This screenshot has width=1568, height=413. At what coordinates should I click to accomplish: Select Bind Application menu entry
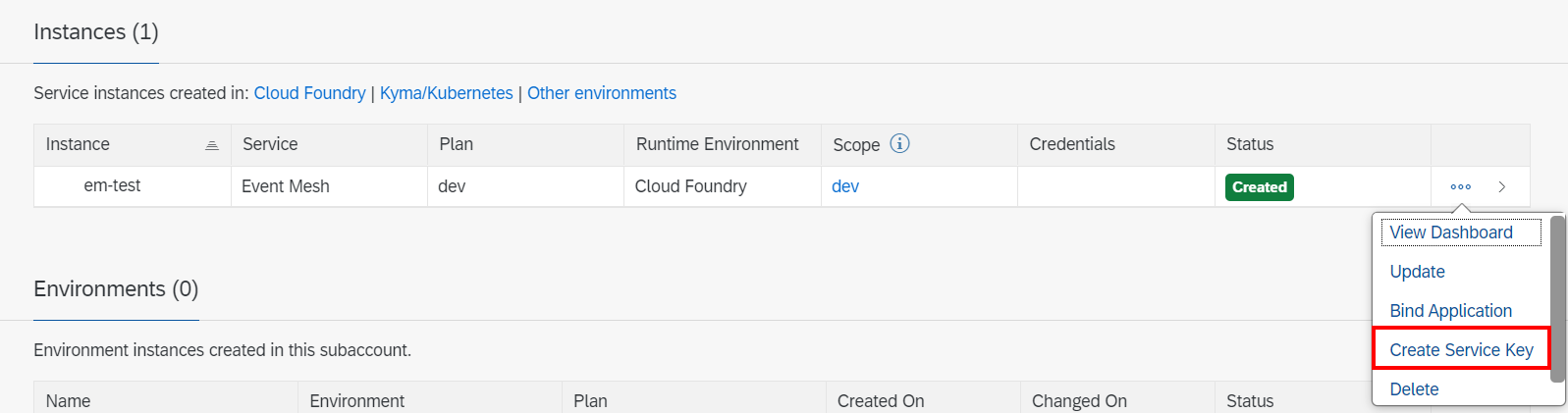coord(1450,311)
